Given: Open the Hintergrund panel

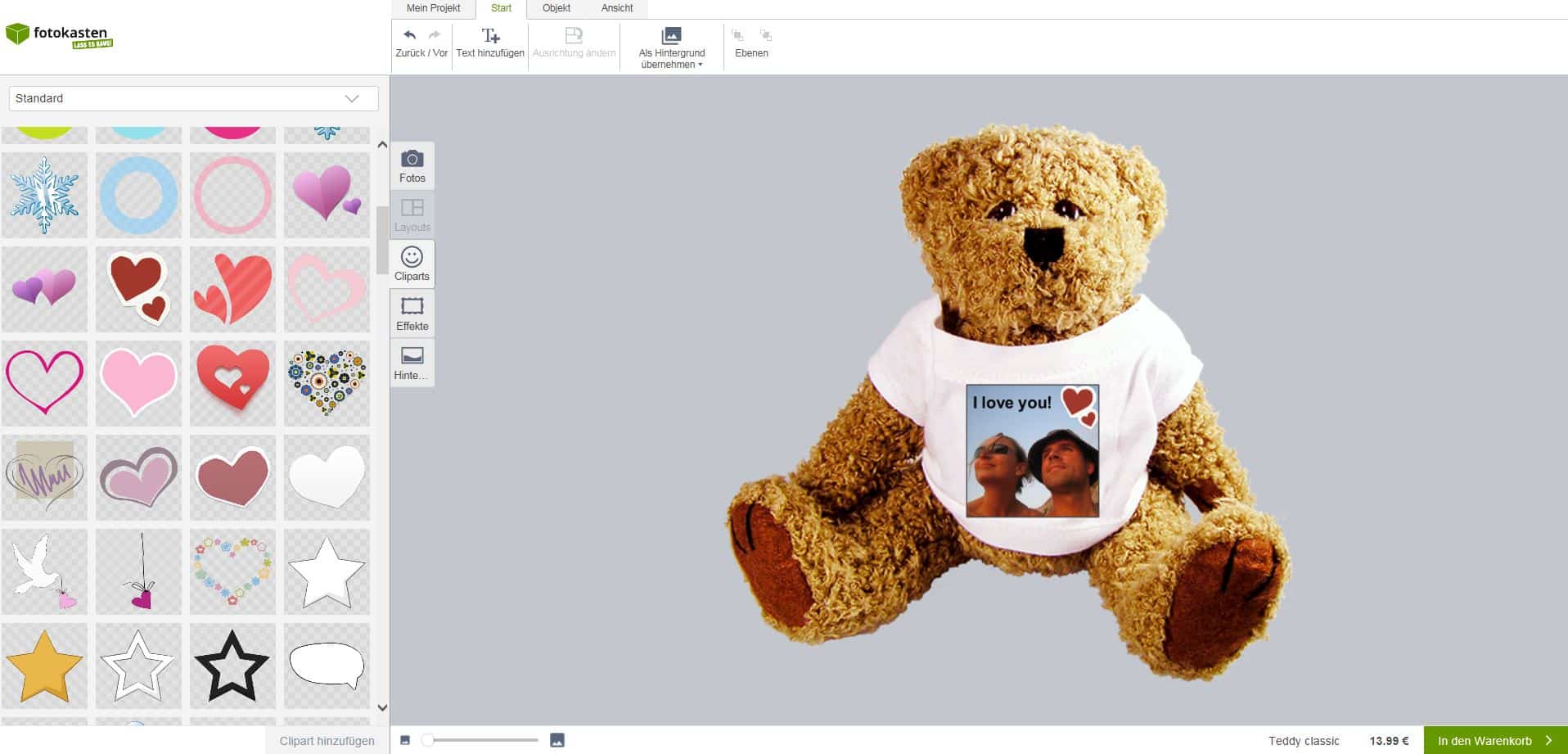Looking at the screenshot, I should 412,363.
